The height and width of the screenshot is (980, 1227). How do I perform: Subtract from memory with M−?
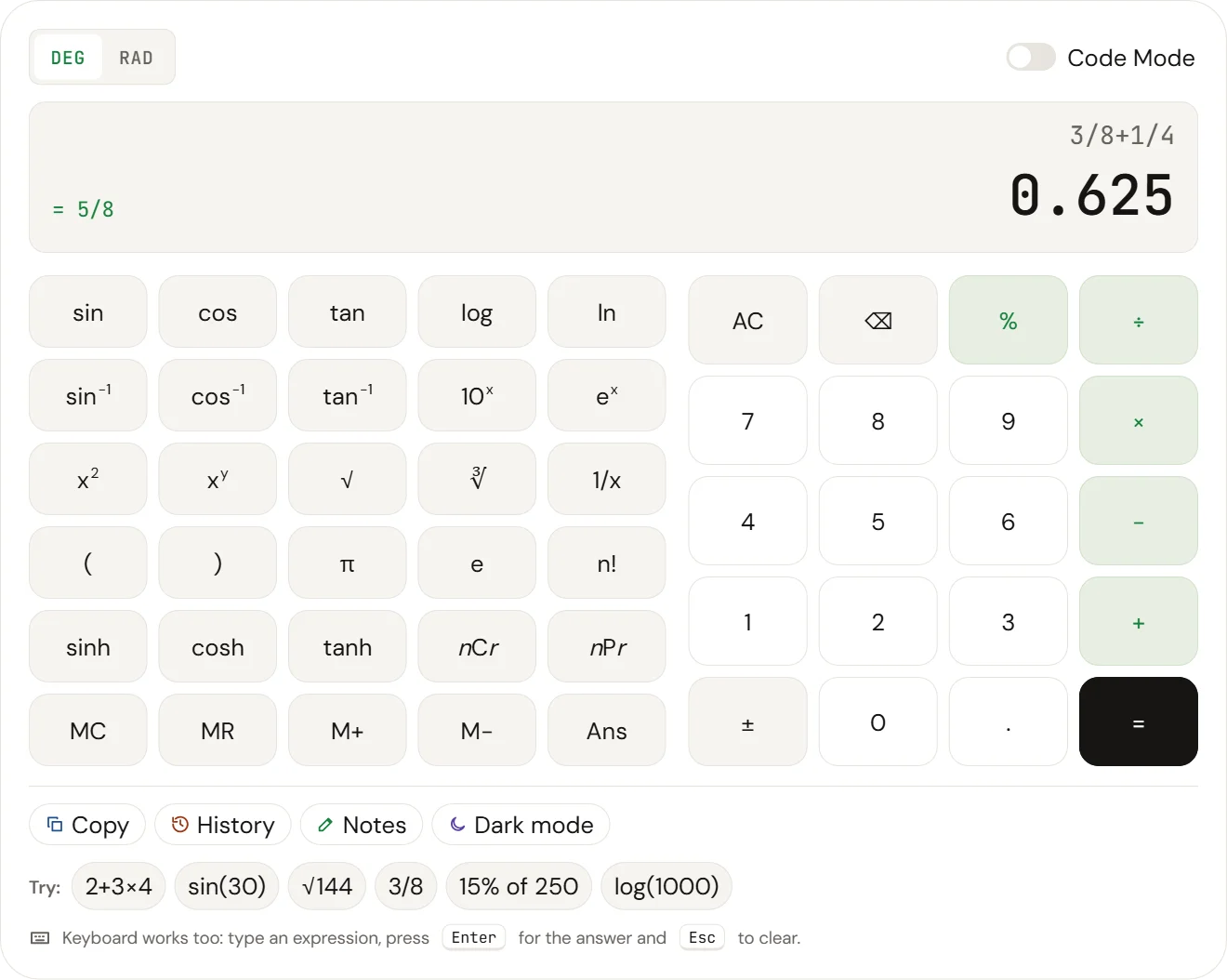(x=477, y=730)
